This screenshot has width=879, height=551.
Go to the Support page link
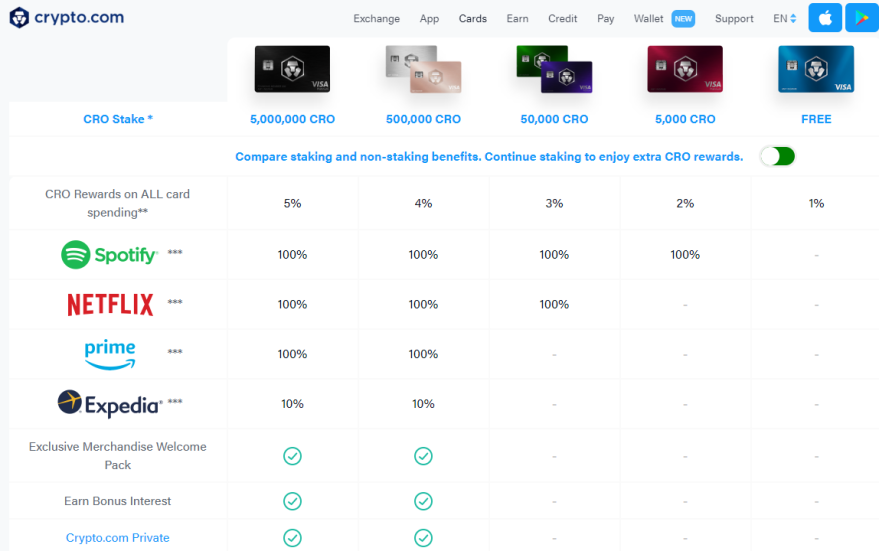734,18
